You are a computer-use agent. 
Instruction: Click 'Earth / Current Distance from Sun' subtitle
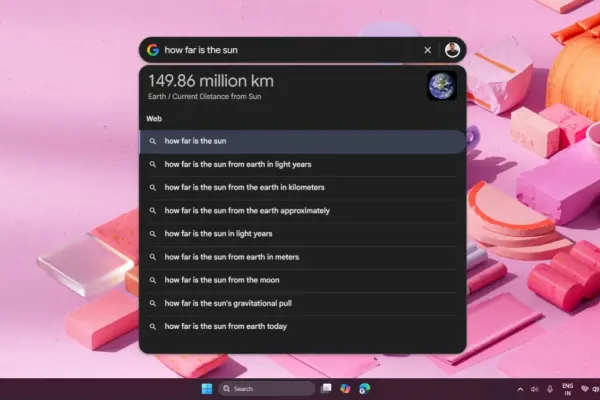pos(205,96)
